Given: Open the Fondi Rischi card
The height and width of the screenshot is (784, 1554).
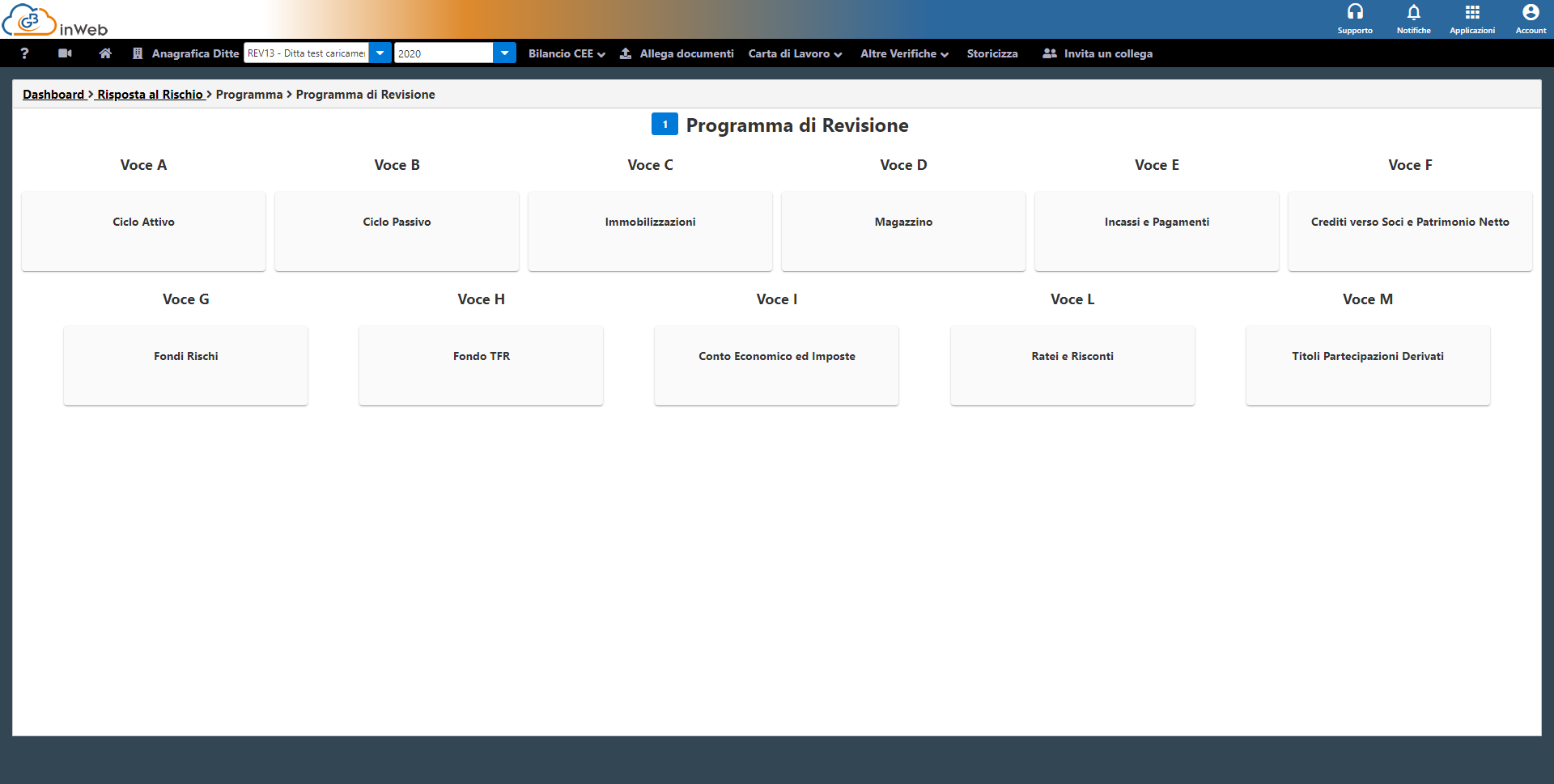Looking at the screenshot, I should 185,365.
